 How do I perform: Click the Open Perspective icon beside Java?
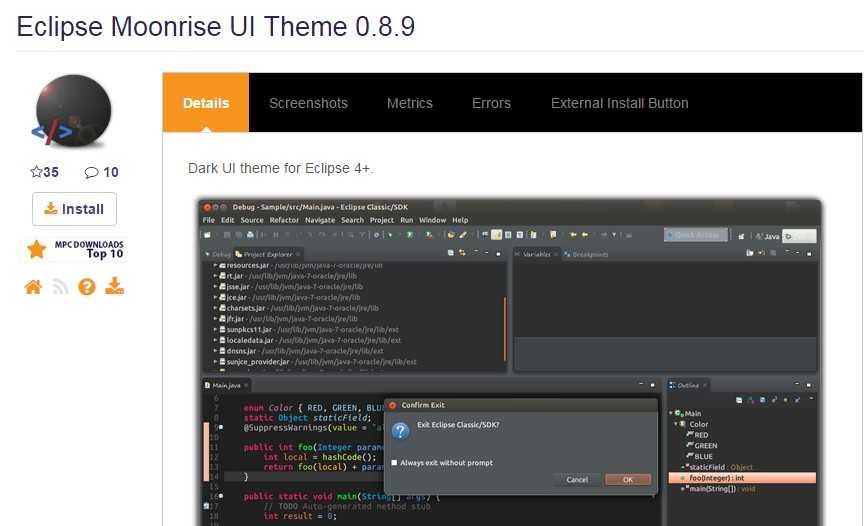click(x=741, y=236)
